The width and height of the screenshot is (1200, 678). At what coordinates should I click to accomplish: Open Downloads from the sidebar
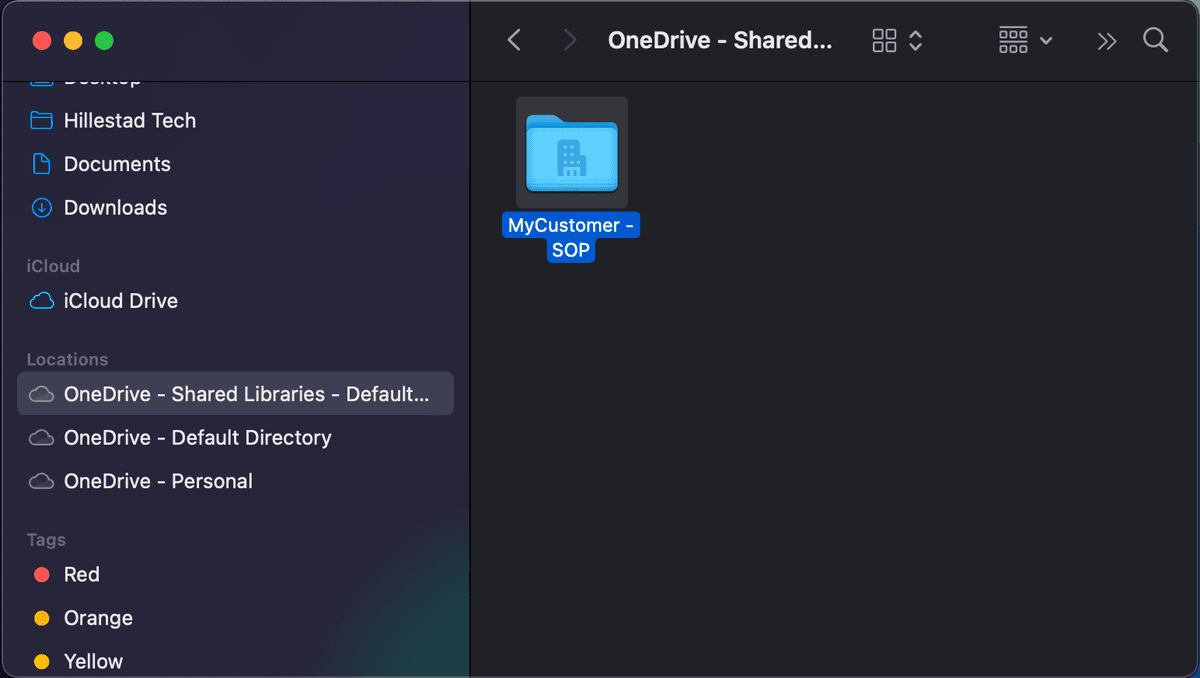click(x=115, y=208)
